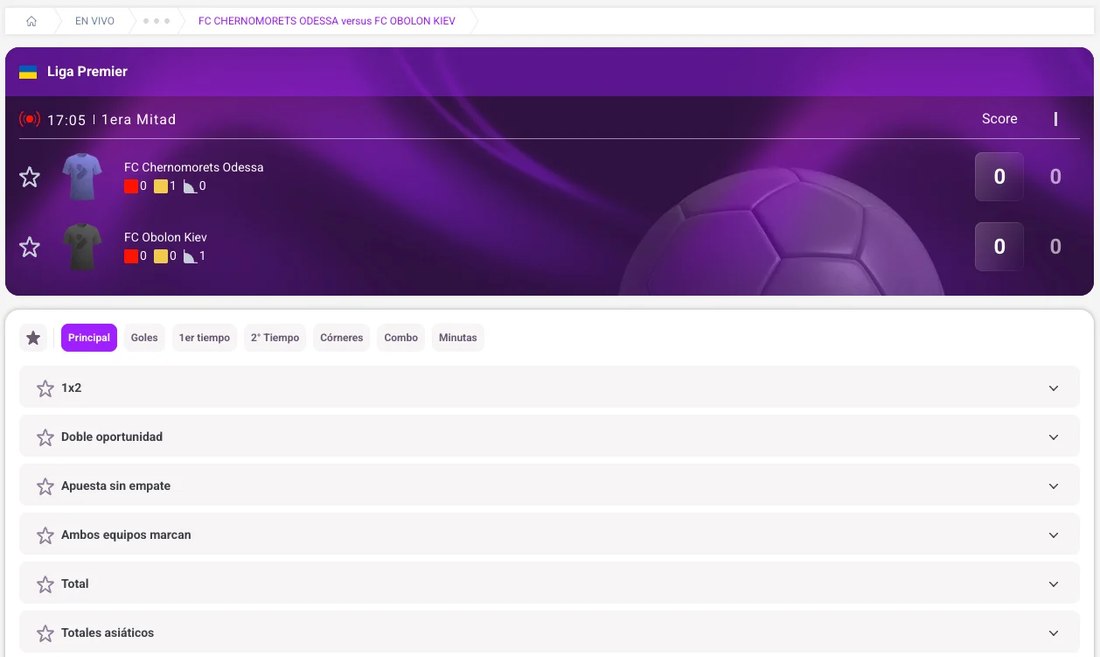Click Chernomorets Odessa total score box

1000,177
